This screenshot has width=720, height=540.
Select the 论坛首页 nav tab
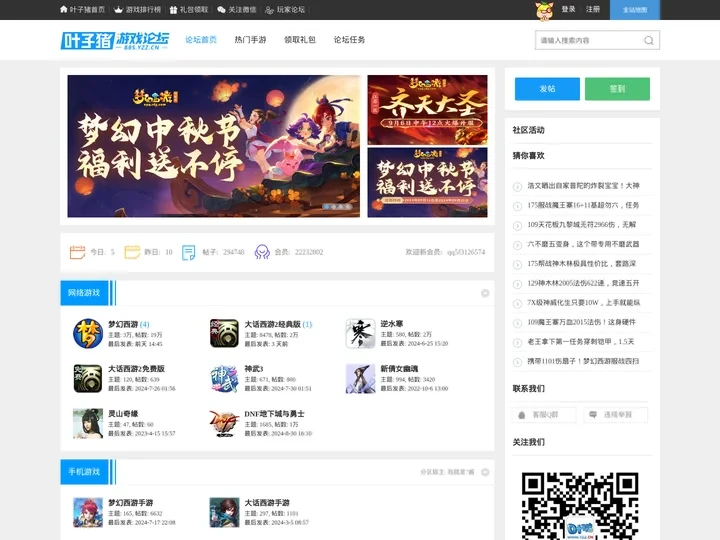pyautogui.click(x=201, y=40)
